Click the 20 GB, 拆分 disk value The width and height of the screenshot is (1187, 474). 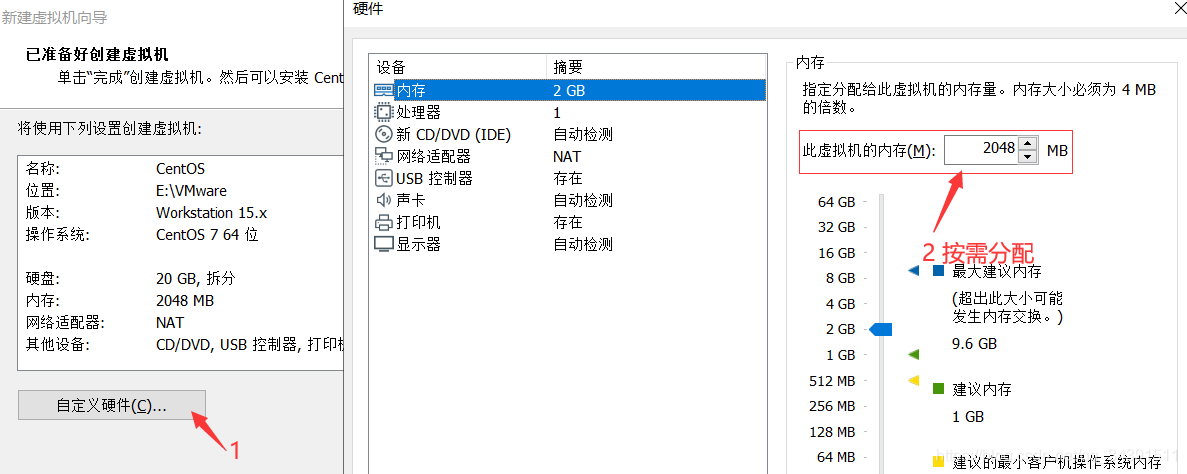(x=196, y=279)
